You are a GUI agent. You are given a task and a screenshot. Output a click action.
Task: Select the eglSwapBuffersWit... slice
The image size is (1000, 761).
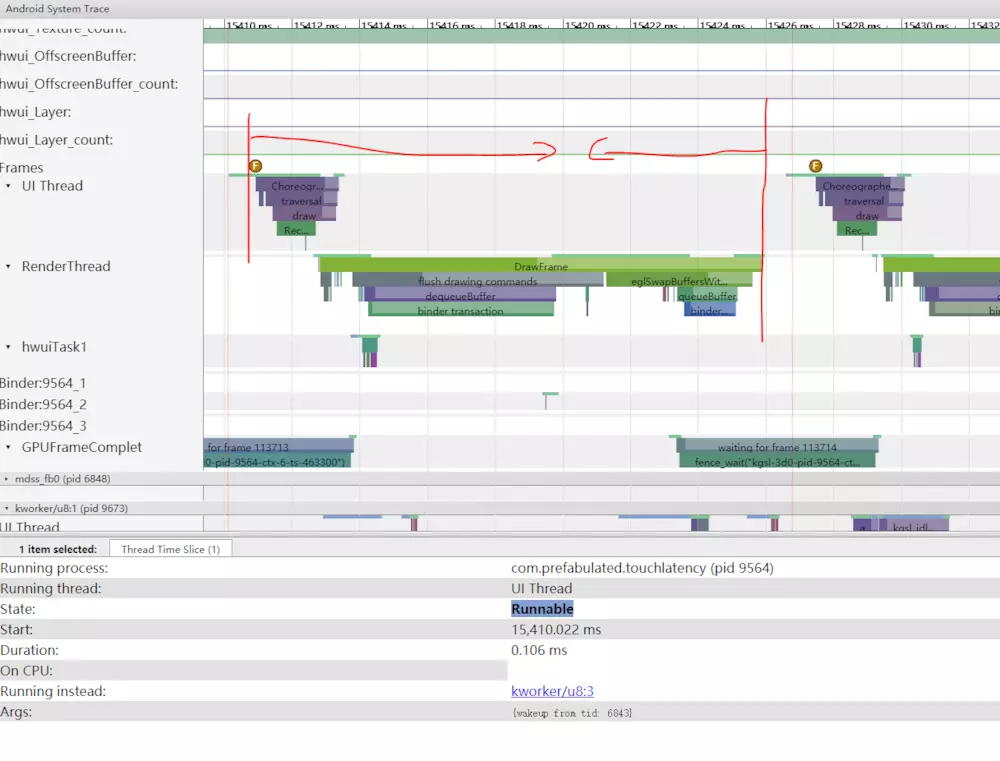[679, 281]
